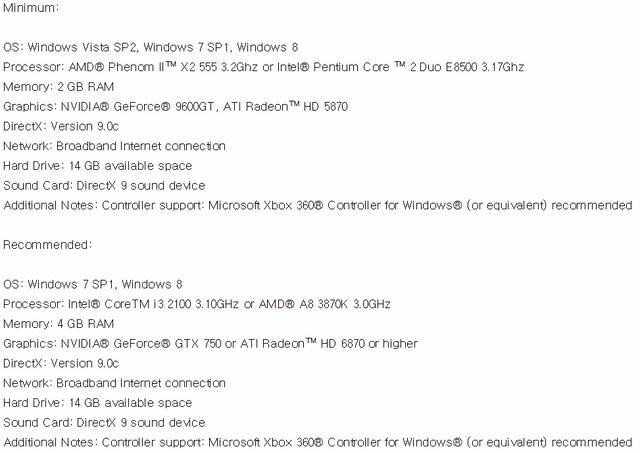
Task: Click the Intel Core i3 2100 processor line
Action: click(197, 304)
